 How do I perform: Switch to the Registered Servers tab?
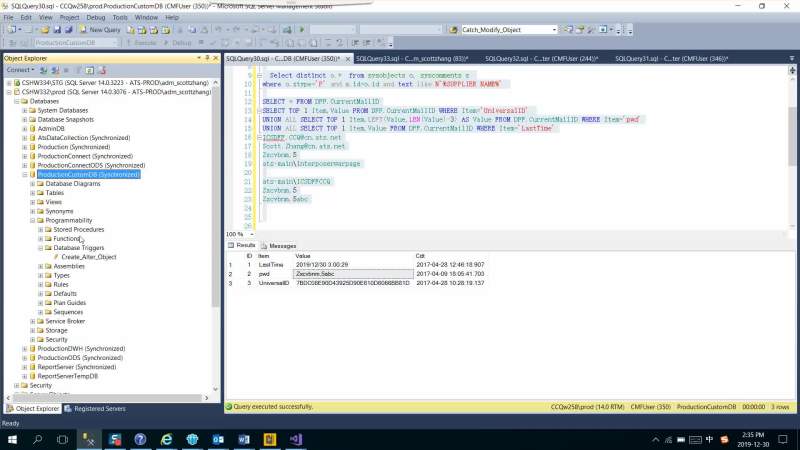point(100,408)
